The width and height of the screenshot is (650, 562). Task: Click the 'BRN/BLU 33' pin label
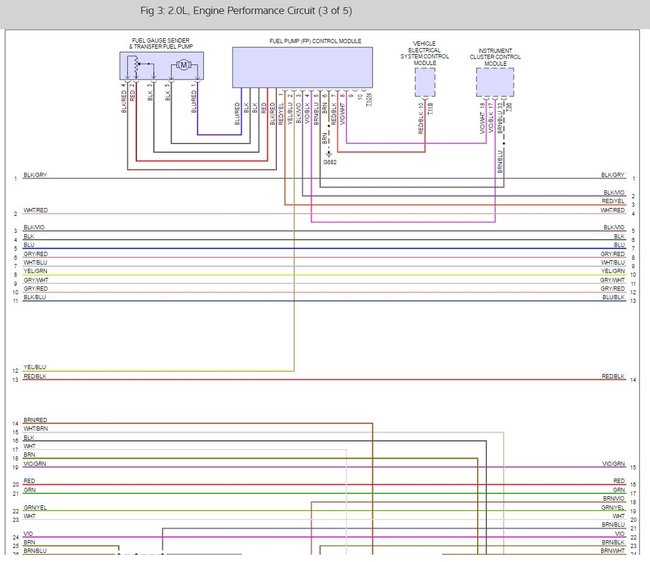coord(500,117)
